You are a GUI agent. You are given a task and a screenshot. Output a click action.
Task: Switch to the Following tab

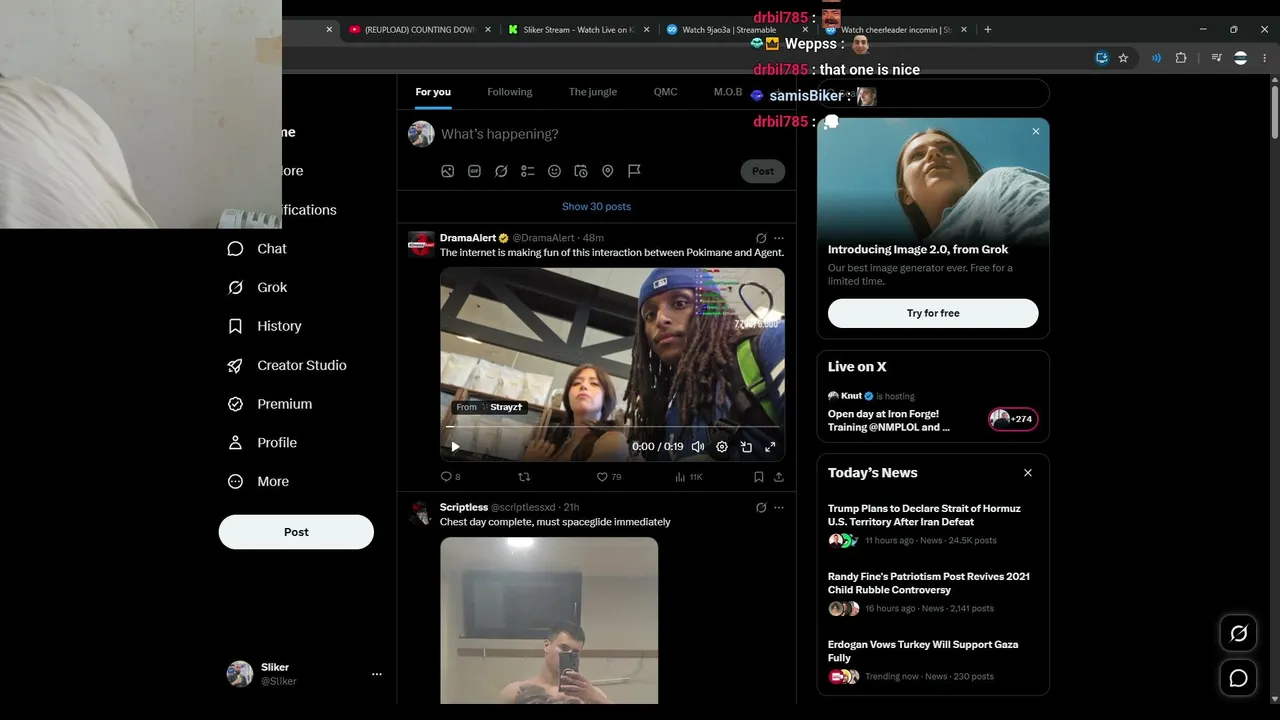pyautogui.click(x=510, y=92)
